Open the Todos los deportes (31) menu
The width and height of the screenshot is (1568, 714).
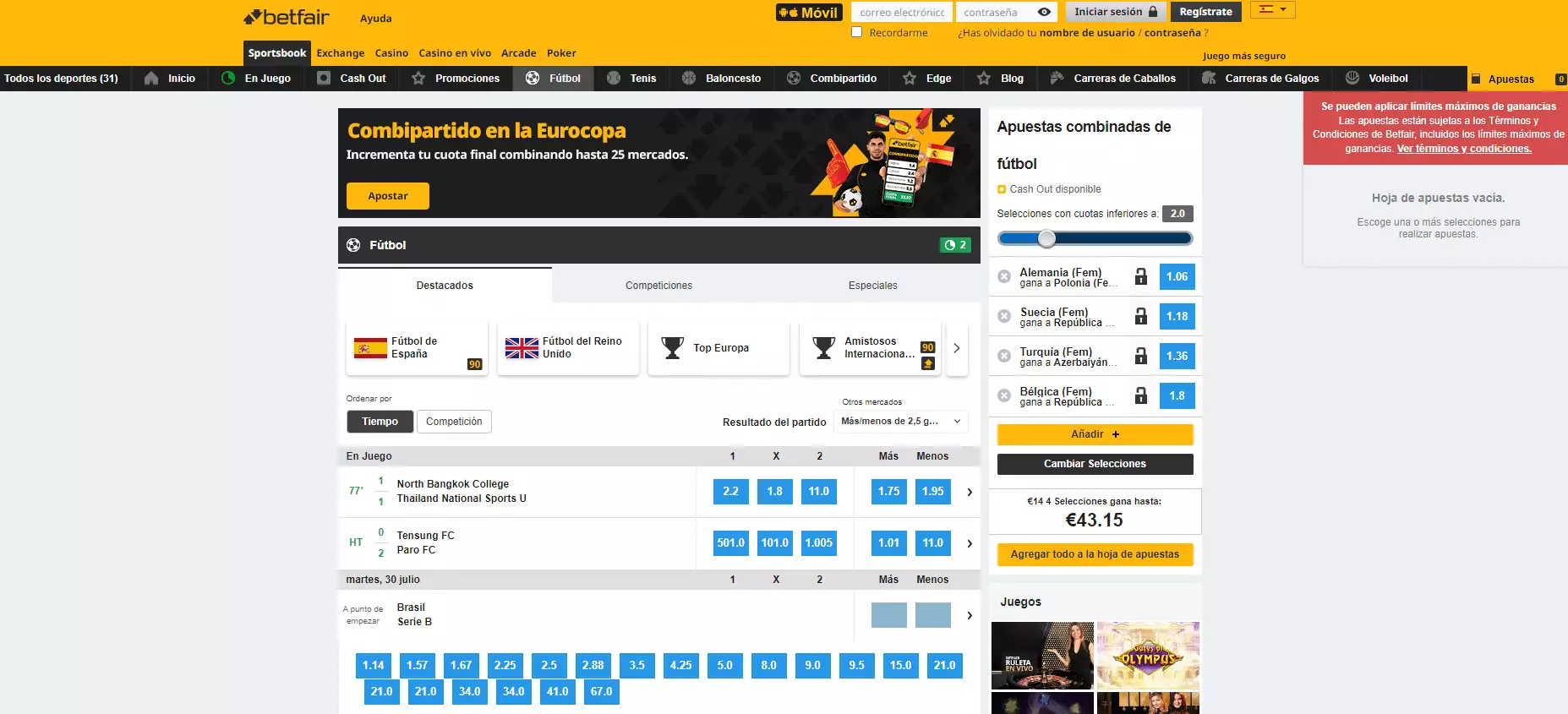[x=61, y=79]
